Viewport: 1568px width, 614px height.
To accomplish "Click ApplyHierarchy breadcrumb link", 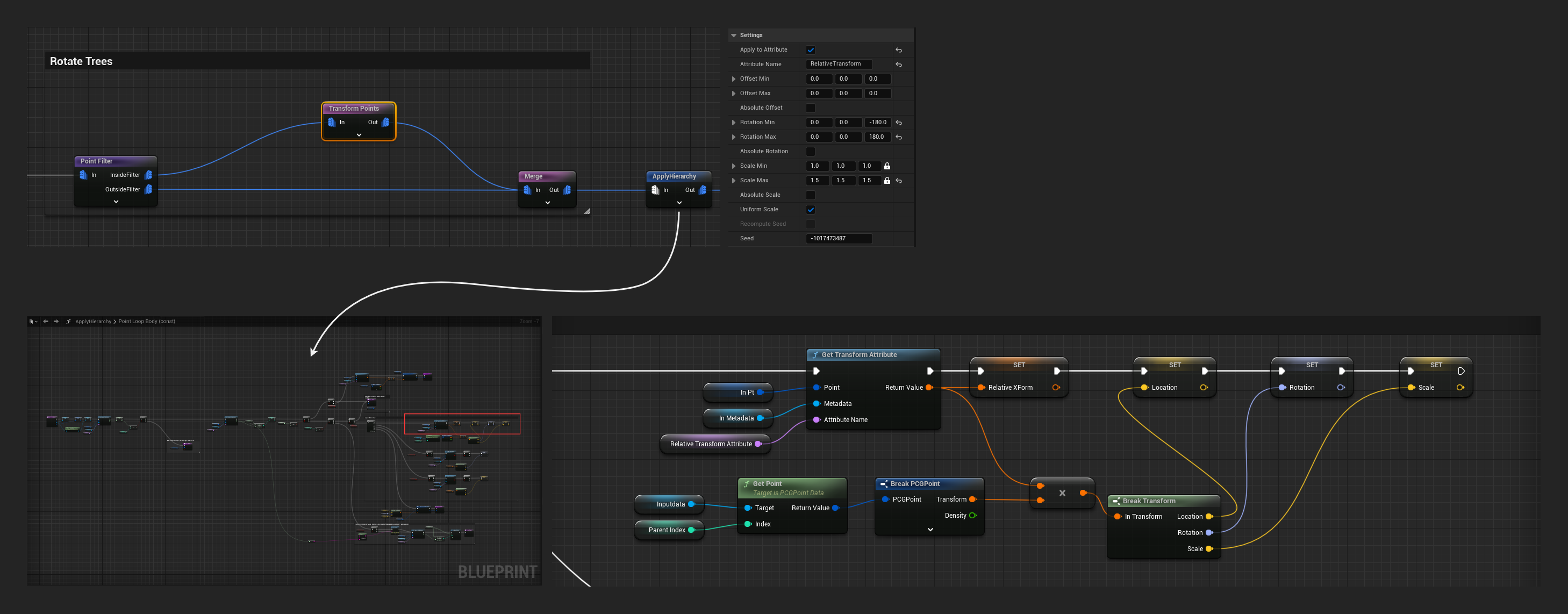I will pyautogui.click(x=93, y=322).
